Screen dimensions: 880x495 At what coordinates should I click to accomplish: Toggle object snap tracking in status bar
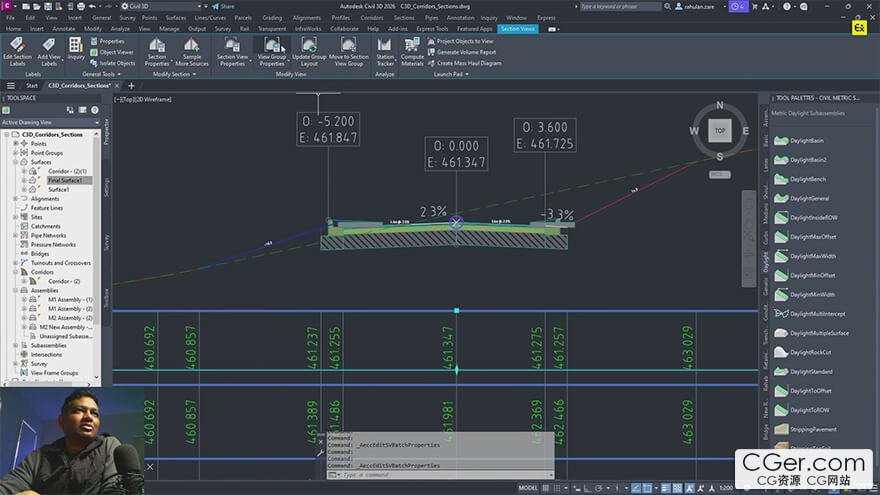636,488
